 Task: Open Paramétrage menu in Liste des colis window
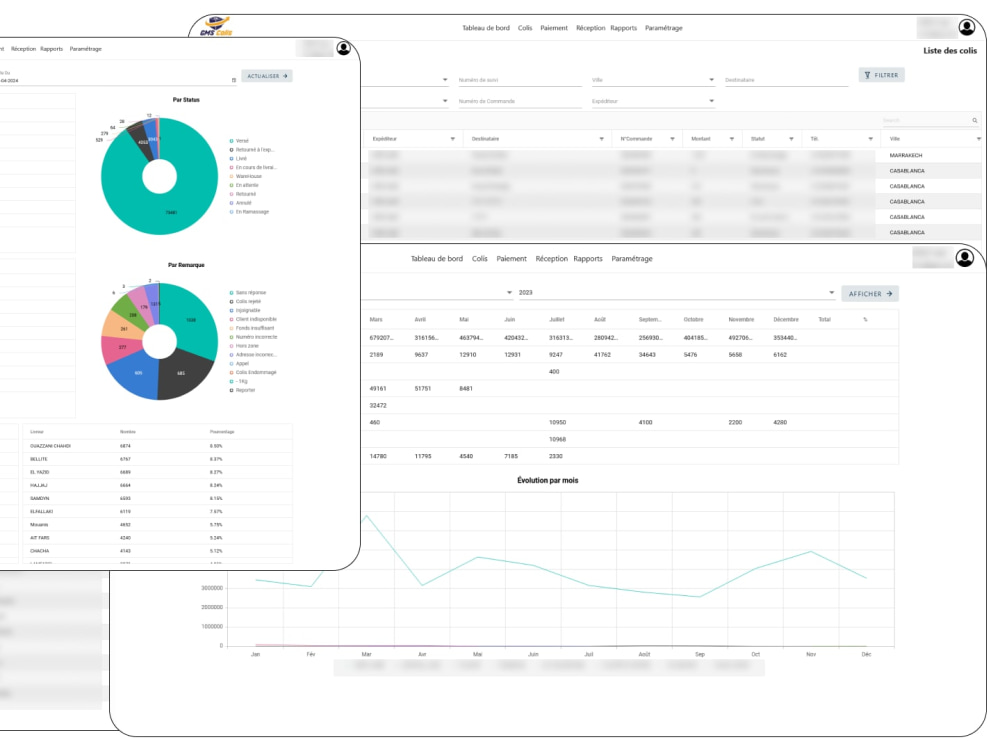663,28
